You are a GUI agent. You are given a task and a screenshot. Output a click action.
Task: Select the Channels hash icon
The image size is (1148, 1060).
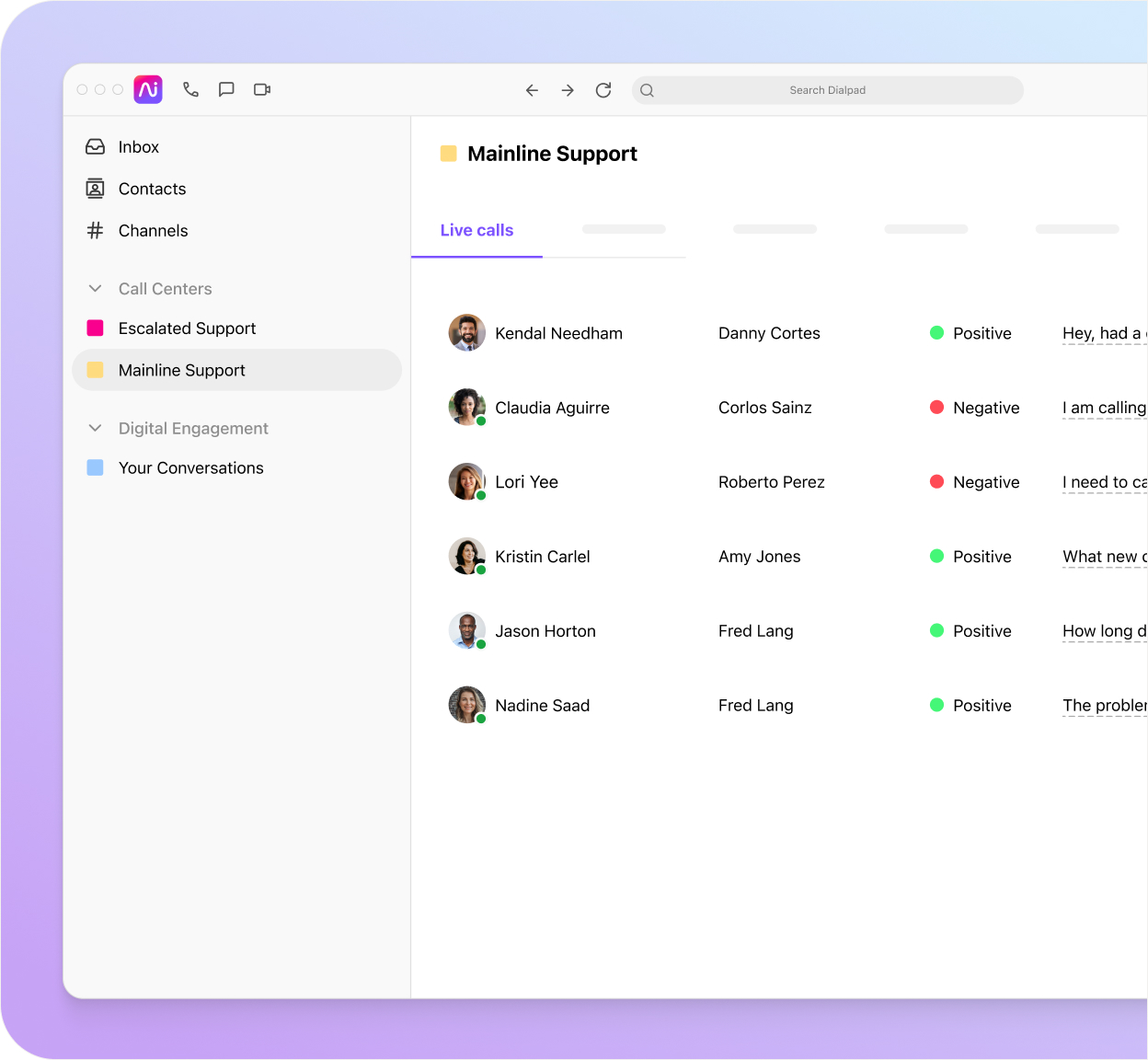coord(95,231)
